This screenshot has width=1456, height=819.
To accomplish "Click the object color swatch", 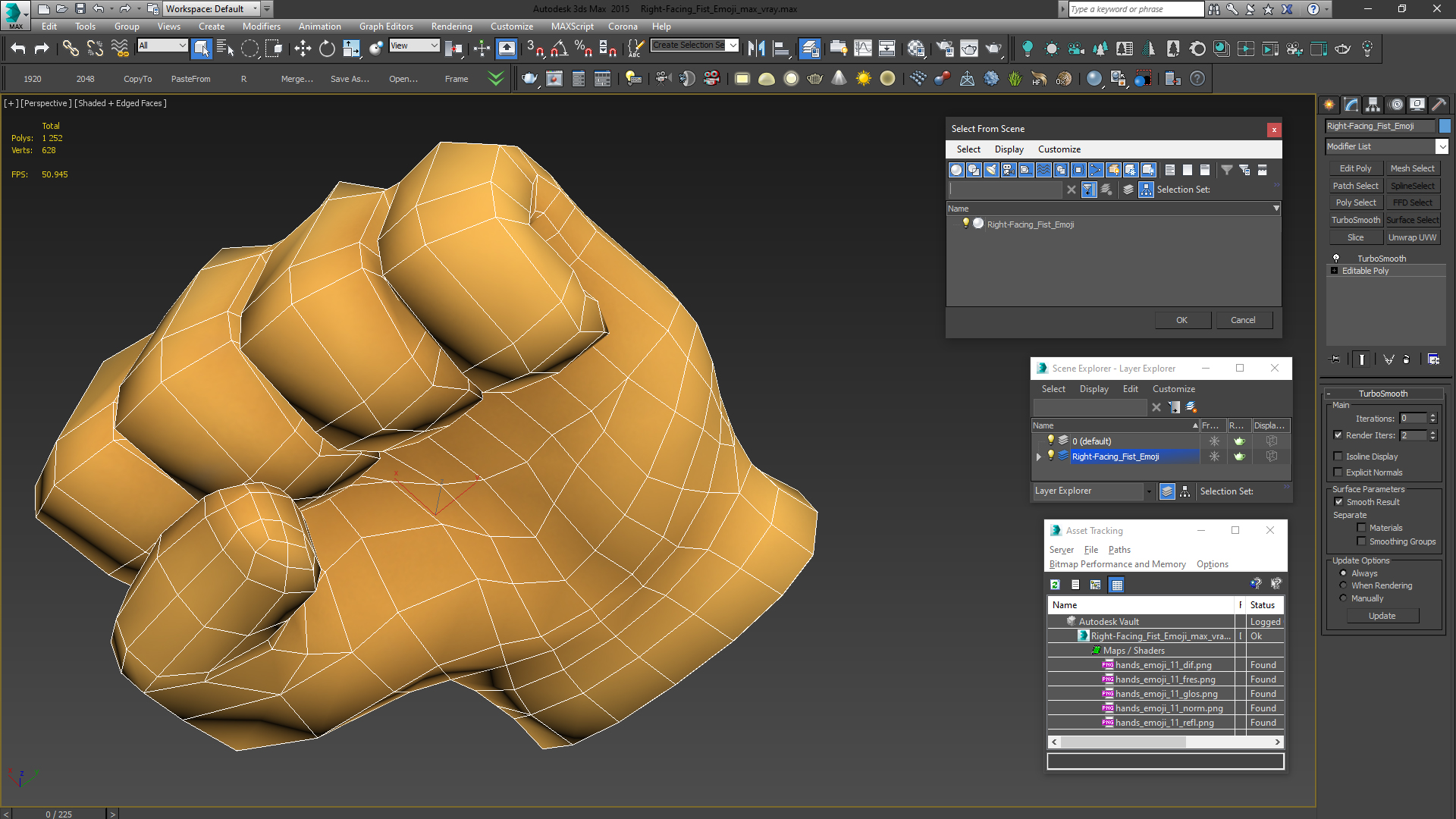I will coord(1445,126).
